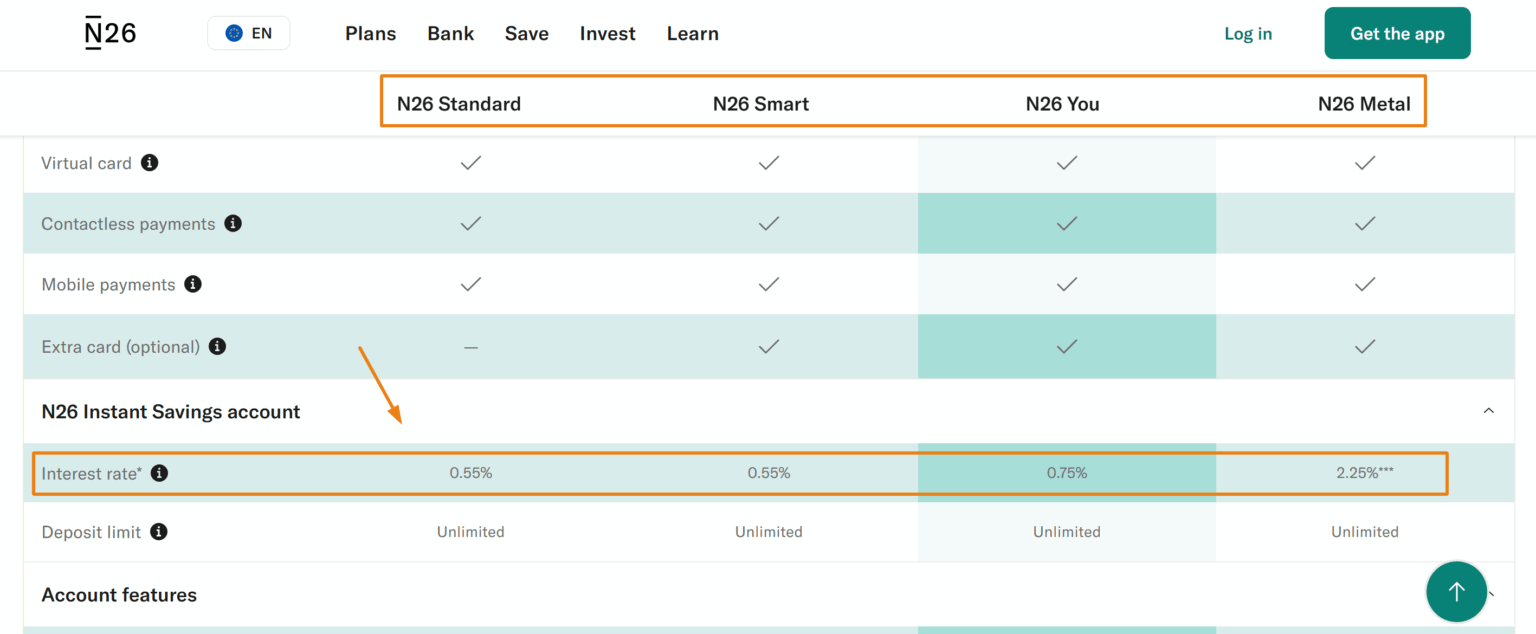Expand the Account features section
This screenshot has height=634, width=1536.
click(x=1489, y=595)
